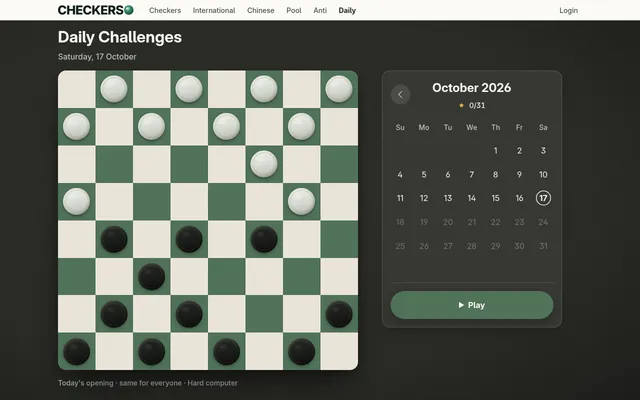The image size is (640, 400).
Task: Select October 17 in calendar
Action: pyautogui.click(x=543, y=198)
